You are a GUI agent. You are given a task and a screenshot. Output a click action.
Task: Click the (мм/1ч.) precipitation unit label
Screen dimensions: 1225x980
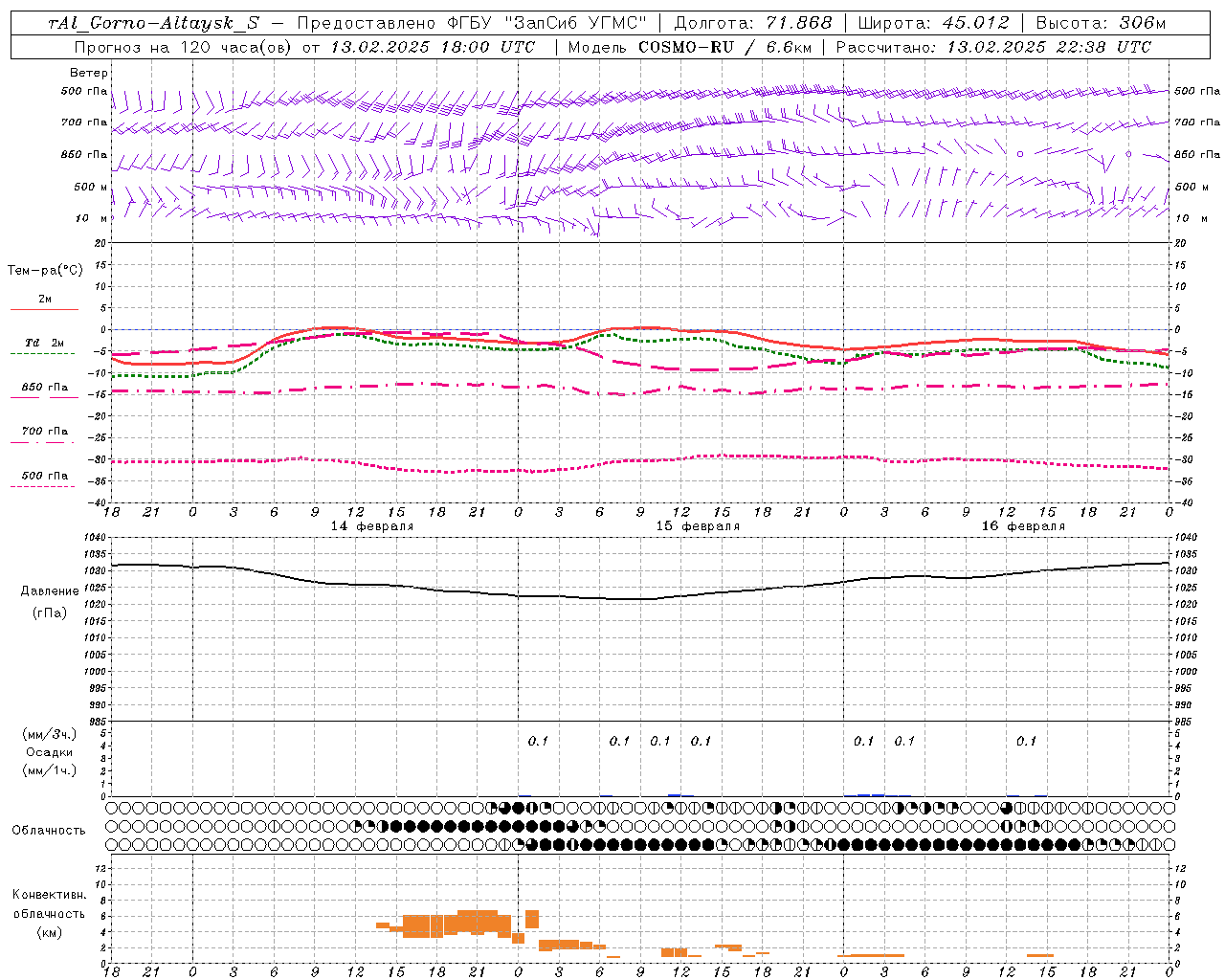(50, 770)
